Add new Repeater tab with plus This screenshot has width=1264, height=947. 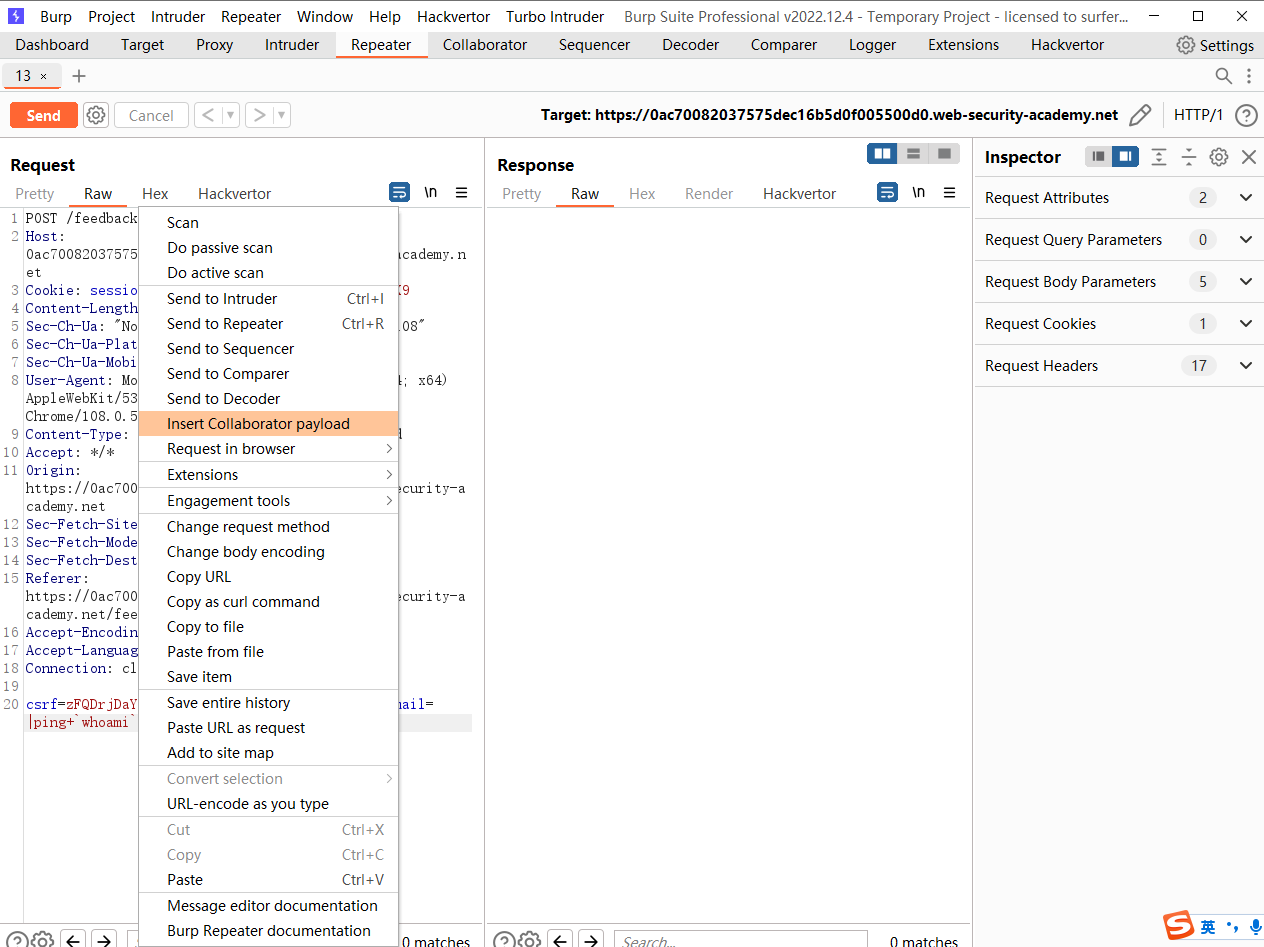[79, 76]
